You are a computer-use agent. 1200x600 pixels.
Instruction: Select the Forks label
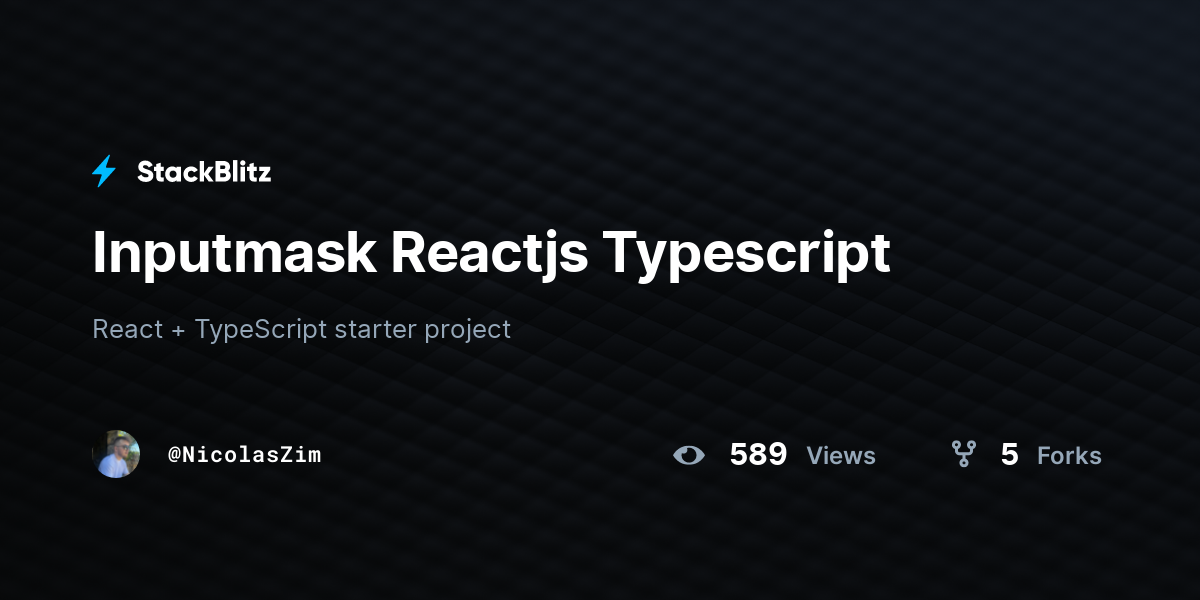click(1069, 456)
